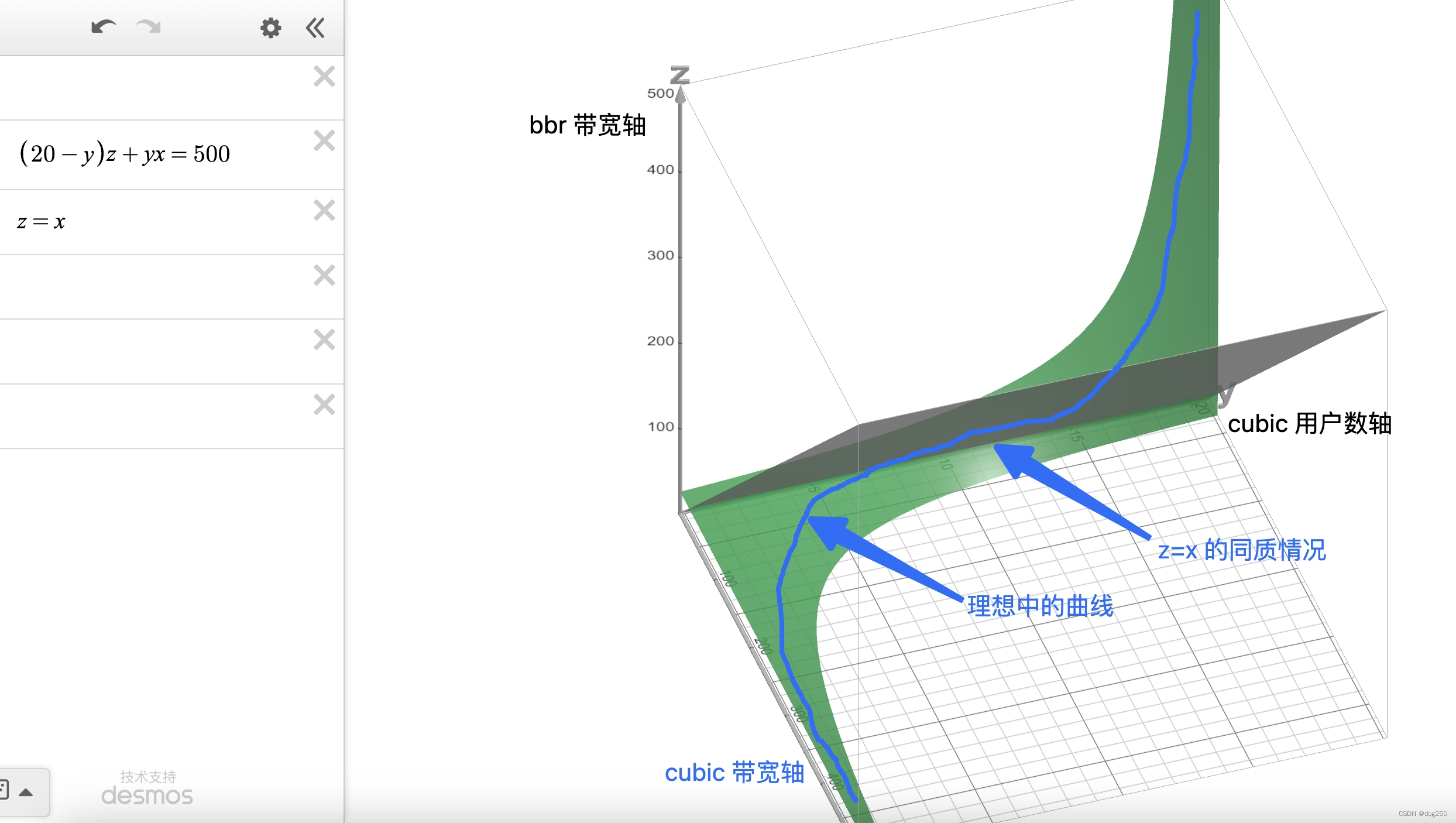Click the redo arrow icon
The height and width of the screenshot is (823, 1456).
[148, 27]
